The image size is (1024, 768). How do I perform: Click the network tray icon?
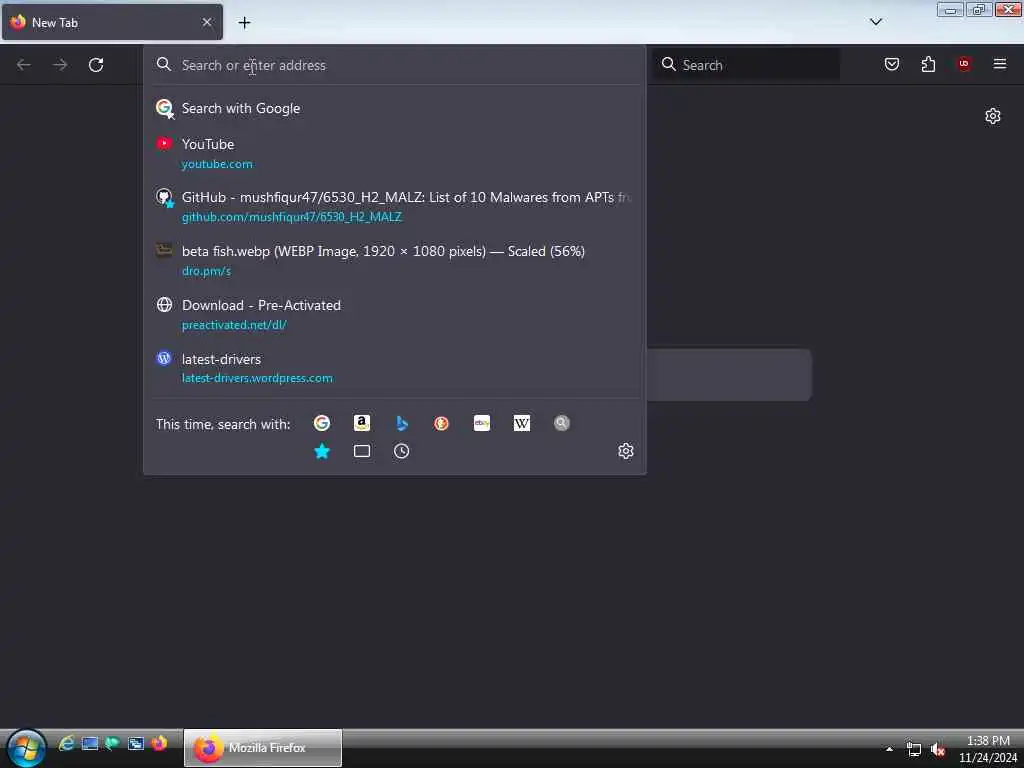(x=914, y=749)
